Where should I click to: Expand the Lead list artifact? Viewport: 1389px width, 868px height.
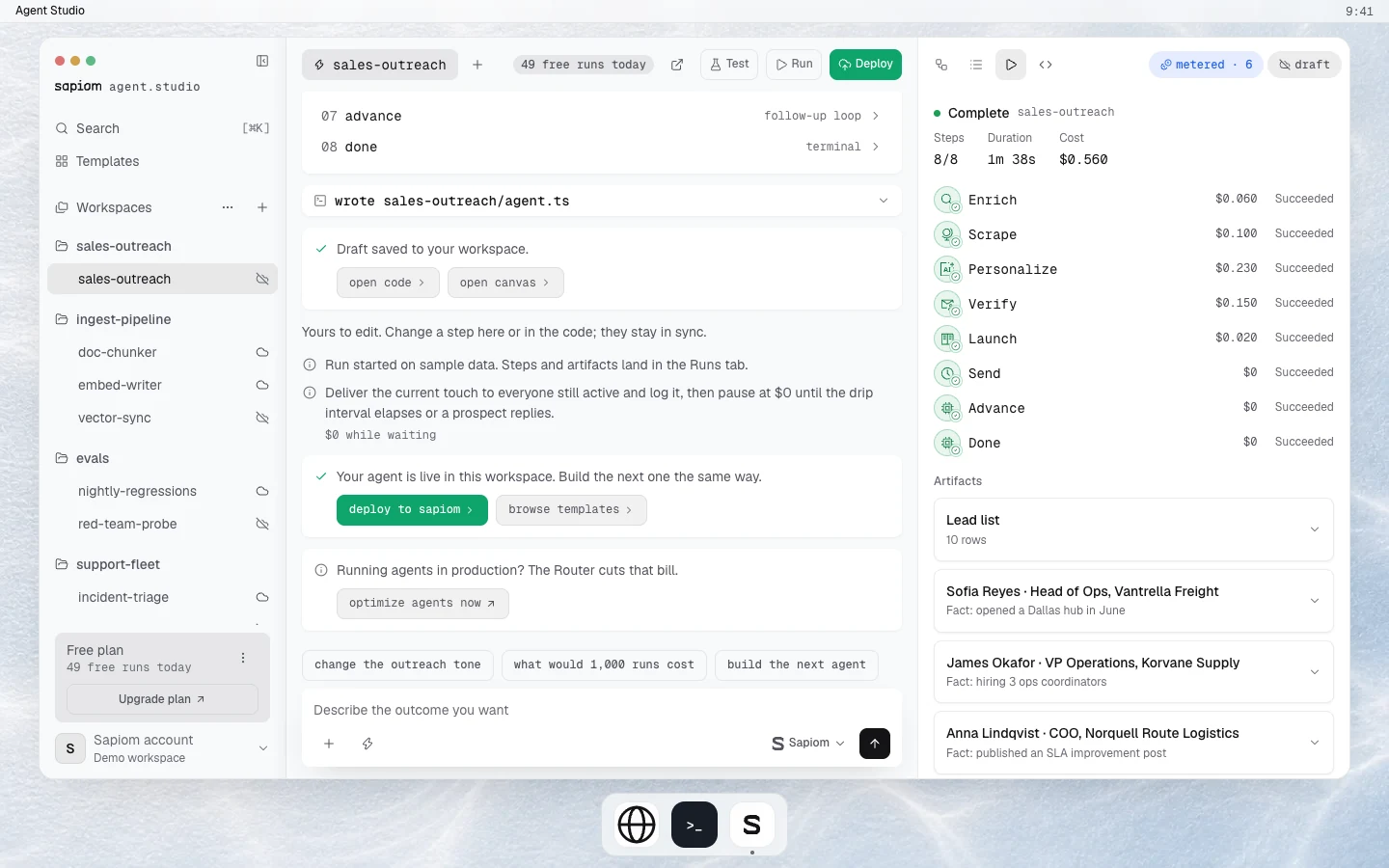(x=1133, y=529)
